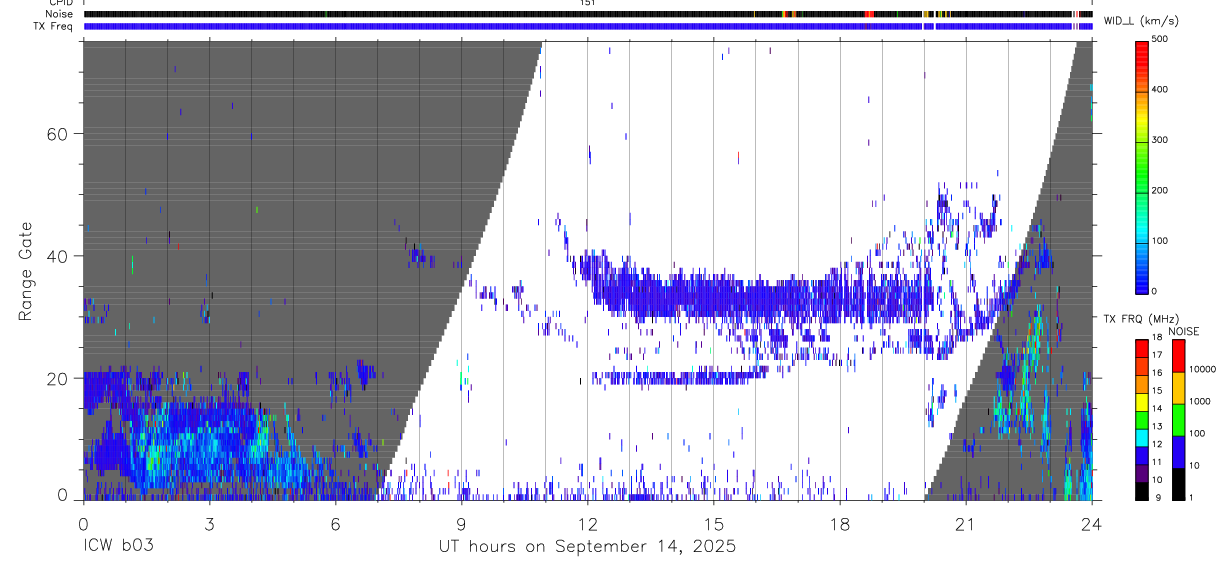Click the 500 tick on the WID scale
Viewport: 1228px width, 567px height.
(1160, 39)
